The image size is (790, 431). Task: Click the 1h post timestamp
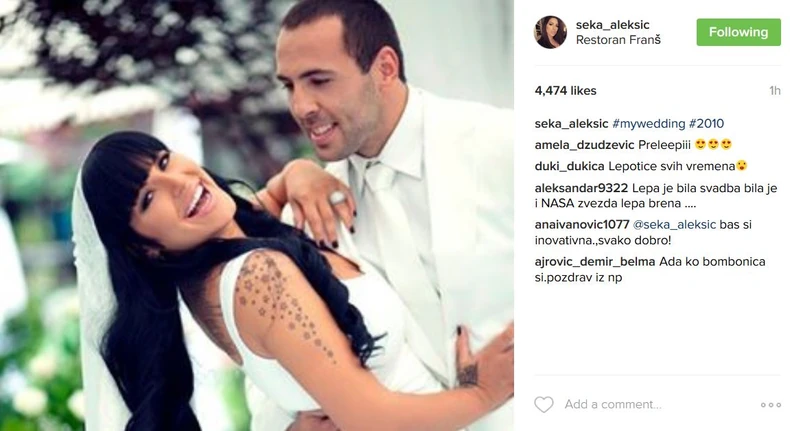click(775, 91)
